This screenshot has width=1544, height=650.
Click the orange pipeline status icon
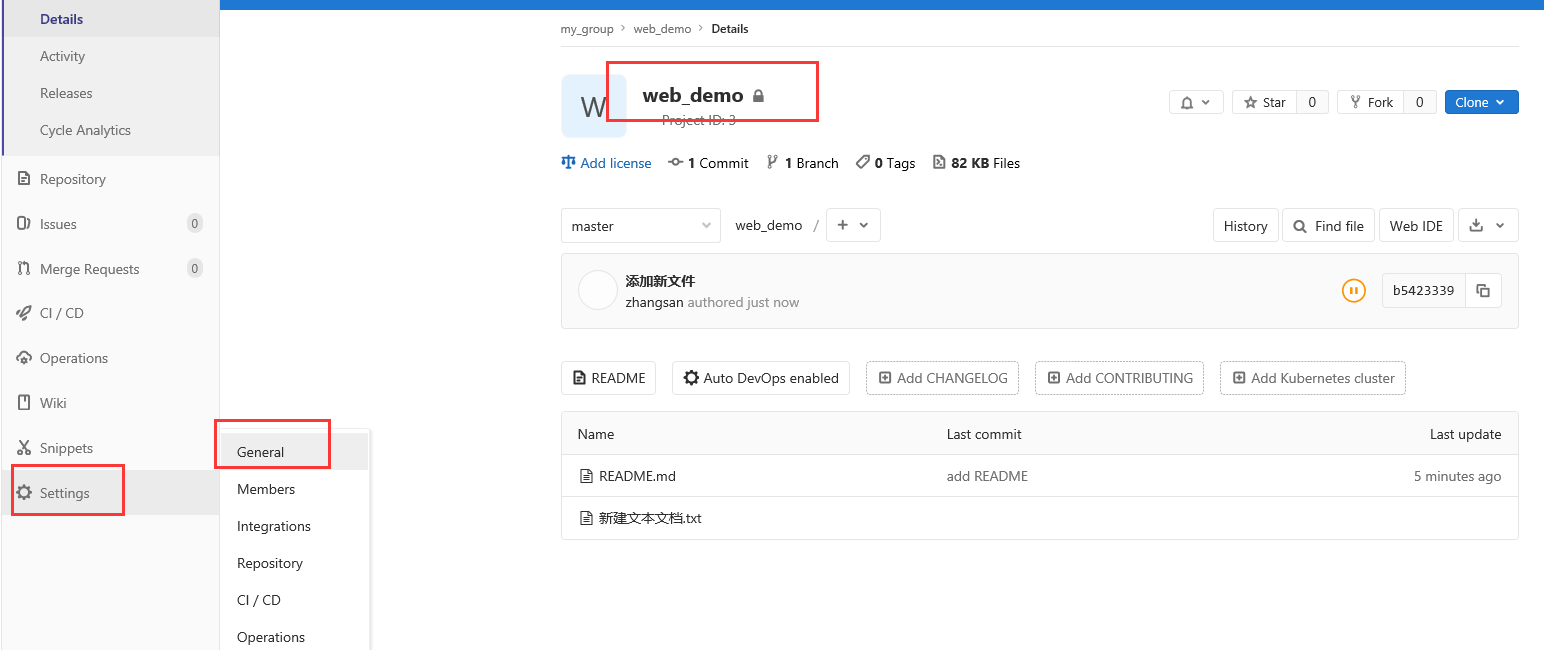pos(1353,291)
